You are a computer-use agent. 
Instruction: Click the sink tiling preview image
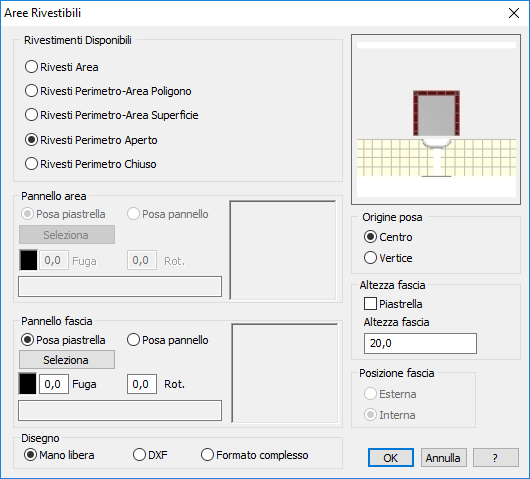[436, 119]
